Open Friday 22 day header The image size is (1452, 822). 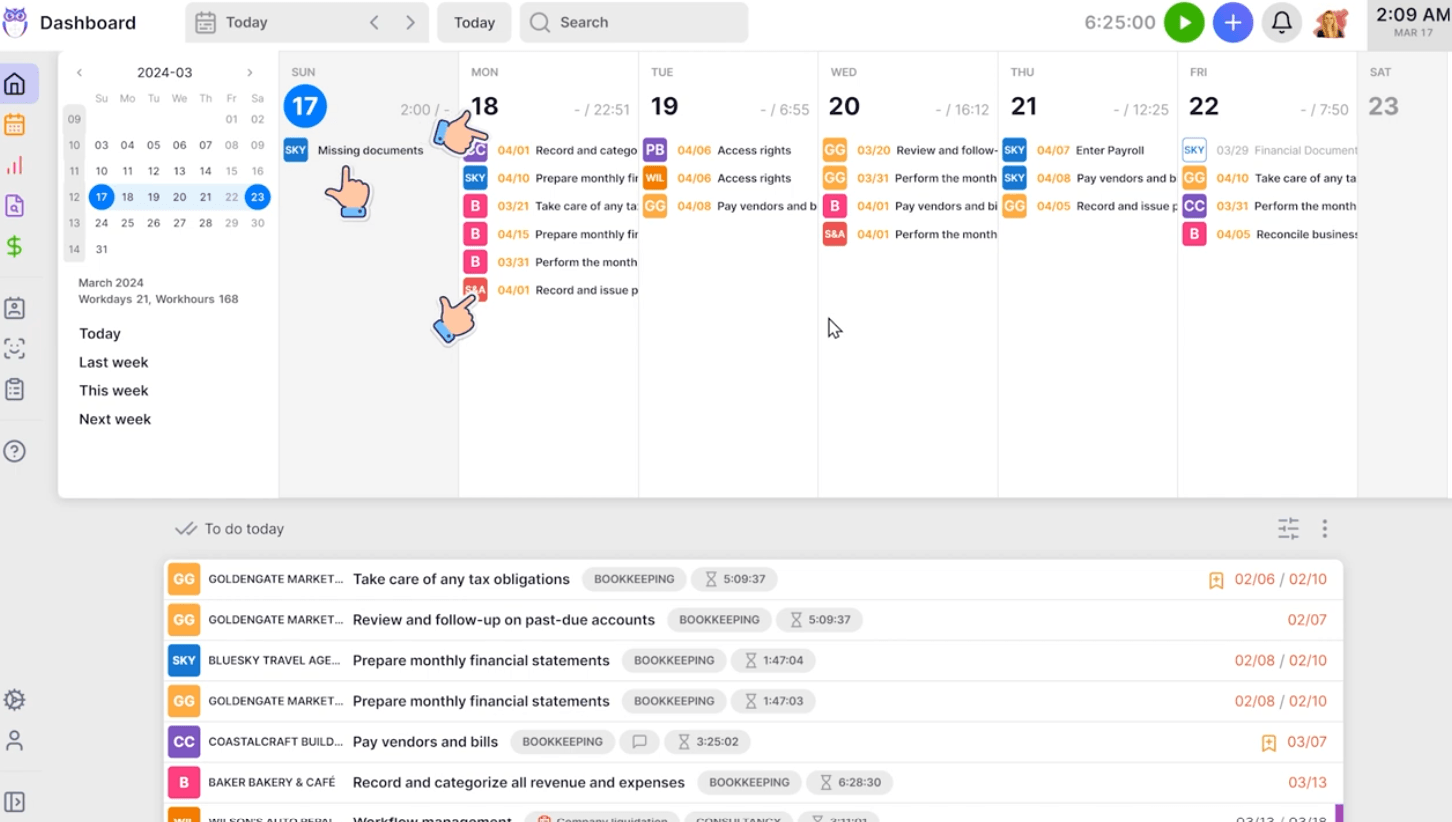tap(1204, 106)
